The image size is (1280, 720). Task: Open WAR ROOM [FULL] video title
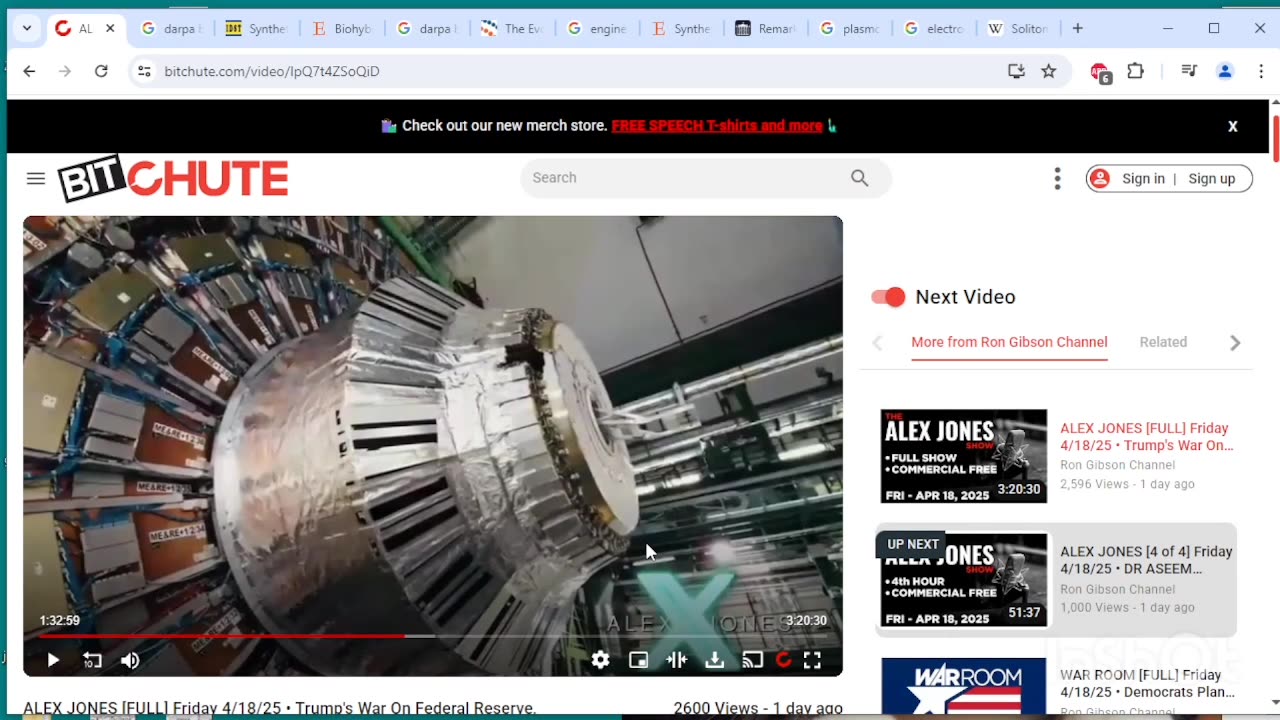pos(1147,683)
